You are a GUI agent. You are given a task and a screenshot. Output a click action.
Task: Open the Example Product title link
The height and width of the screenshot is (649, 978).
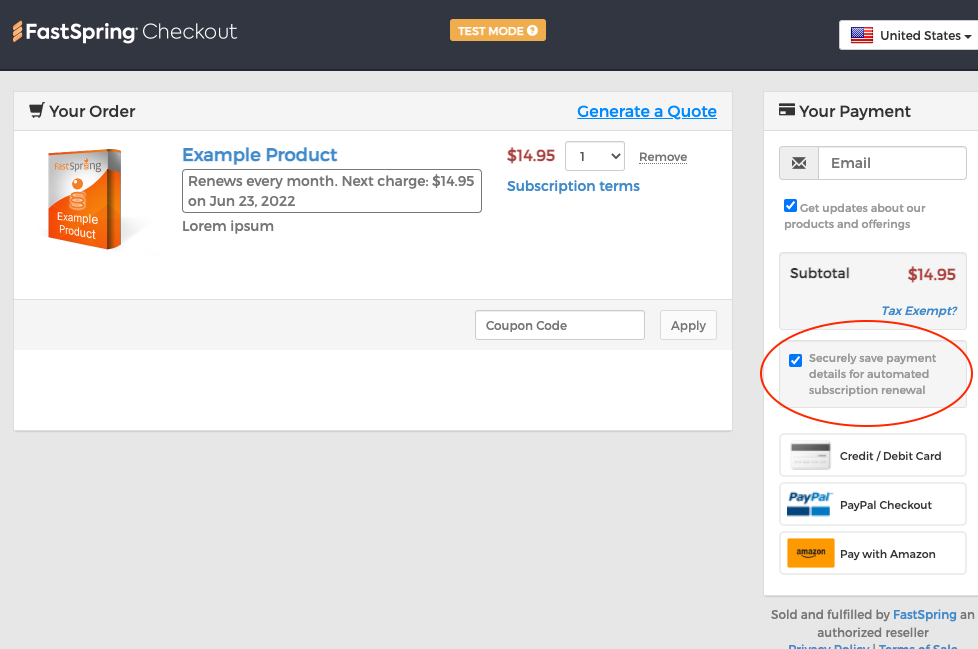click(x=259, y=155)
